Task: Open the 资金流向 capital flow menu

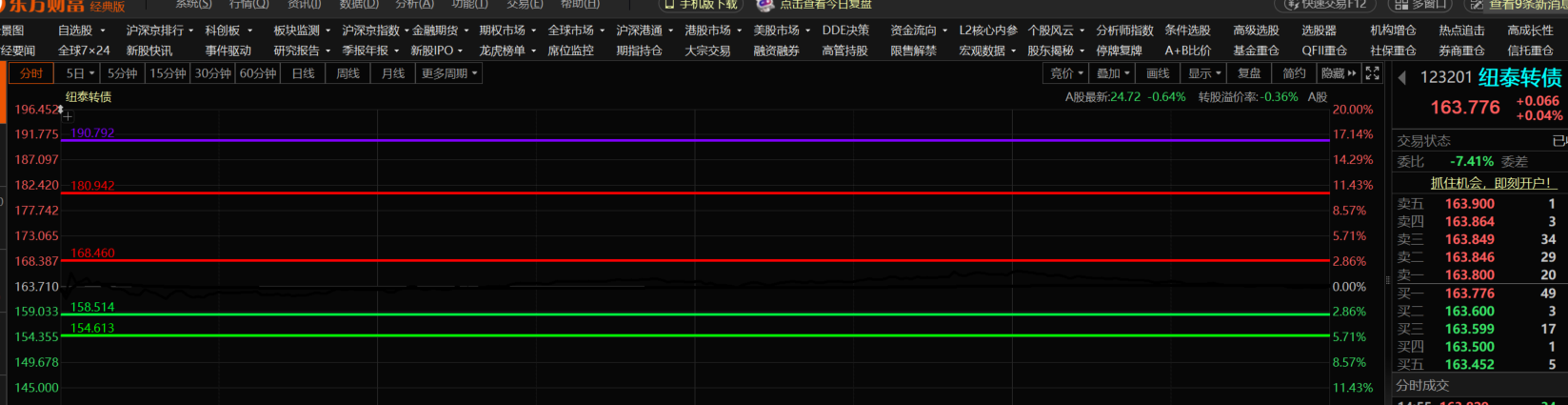Action: point(919,30)
